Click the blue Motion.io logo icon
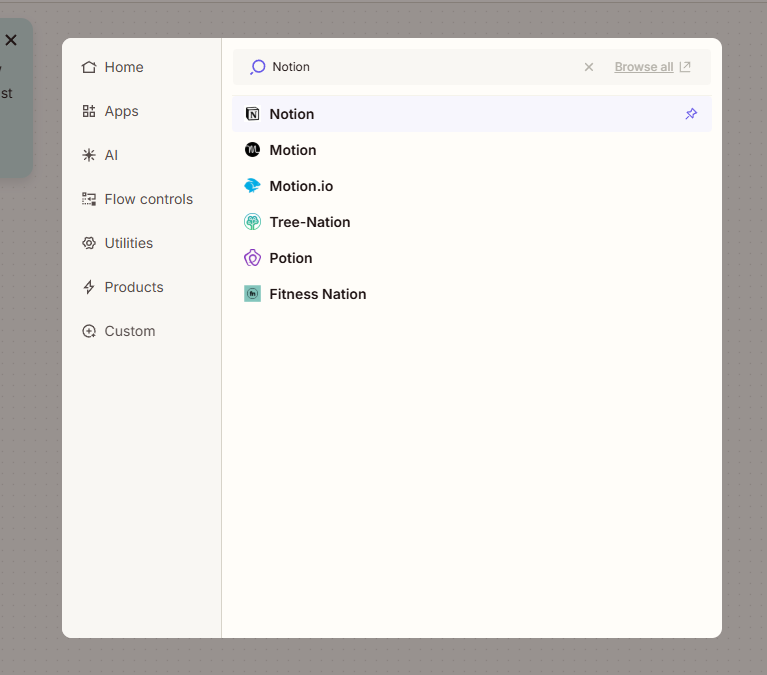The image size is (767, 675). (252, 186)
